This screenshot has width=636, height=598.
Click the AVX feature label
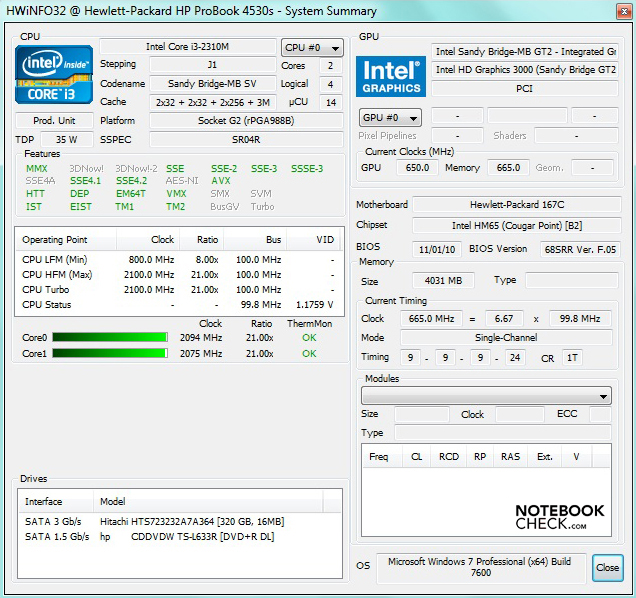click(221, 181)
